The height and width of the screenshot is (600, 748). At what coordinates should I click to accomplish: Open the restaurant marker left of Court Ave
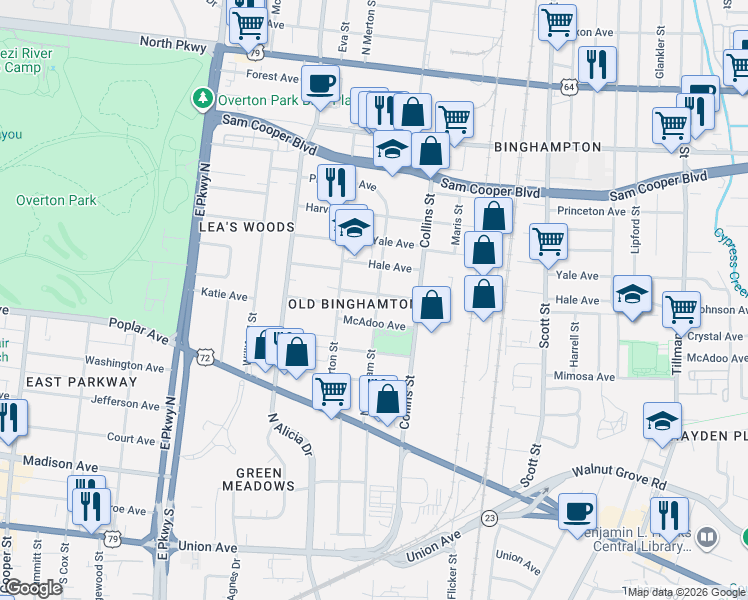[9, 418]
